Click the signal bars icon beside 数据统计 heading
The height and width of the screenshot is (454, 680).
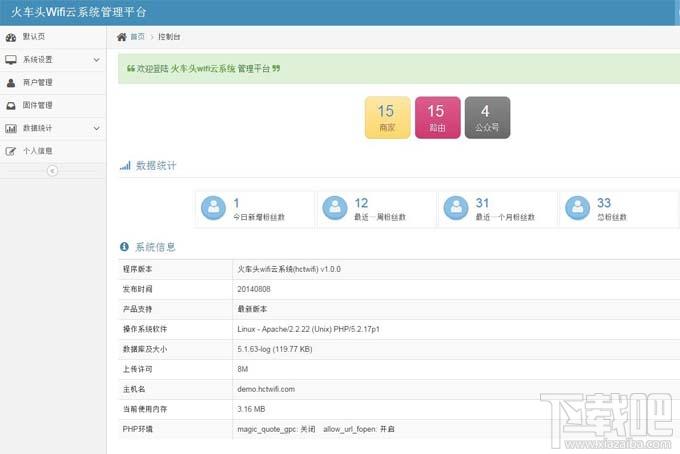click(x=125, y=166)
